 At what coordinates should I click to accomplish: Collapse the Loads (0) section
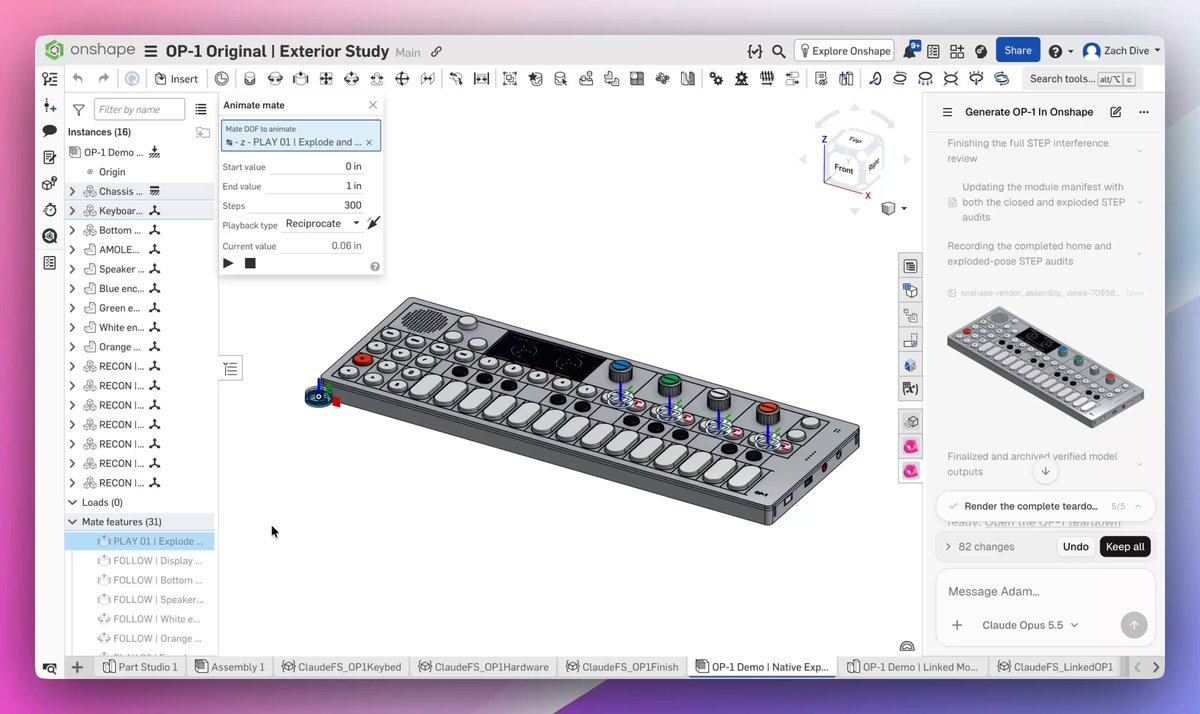coord(72,502)
